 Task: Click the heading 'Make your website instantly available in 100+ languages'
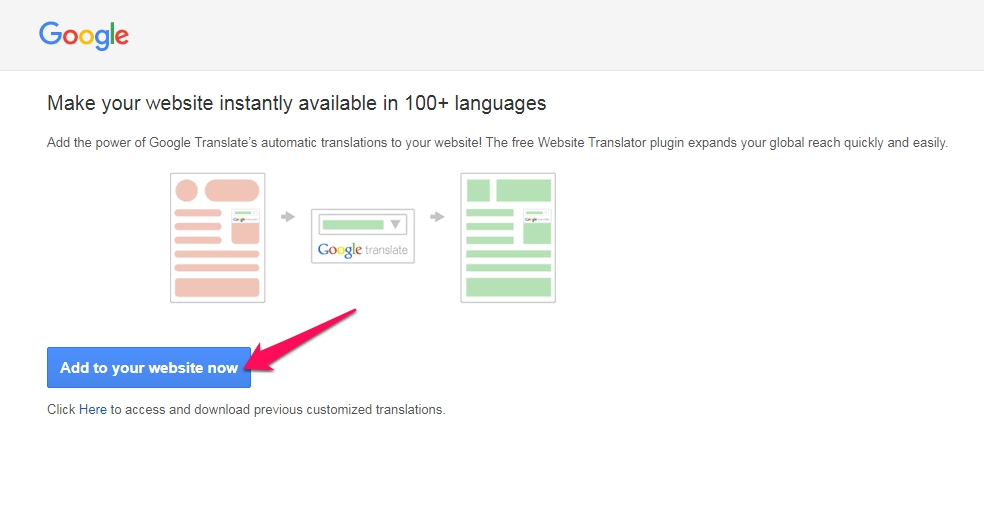point(297,103)
